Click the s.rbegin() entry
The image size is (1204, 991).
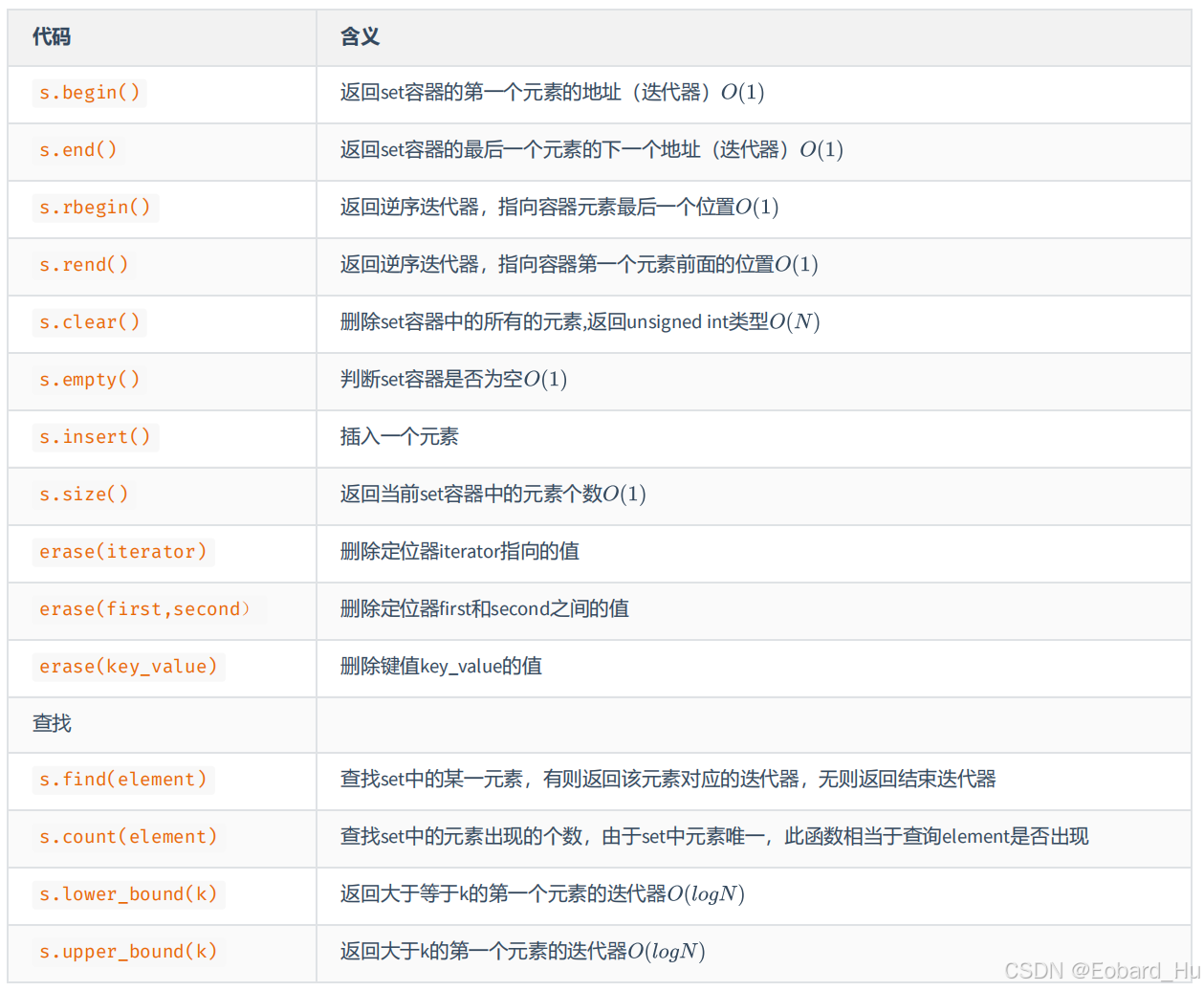(96, 208)
